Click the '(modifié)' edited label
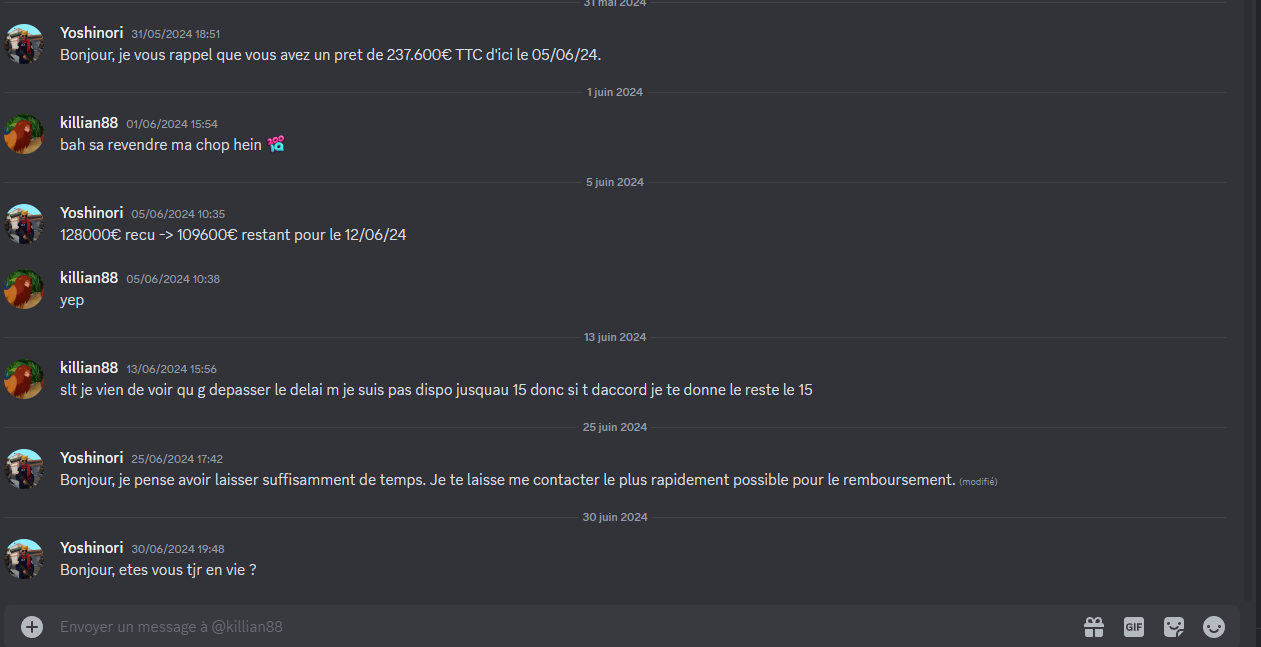This screenshot has height=647, width=1261. (x=978, y=482)
